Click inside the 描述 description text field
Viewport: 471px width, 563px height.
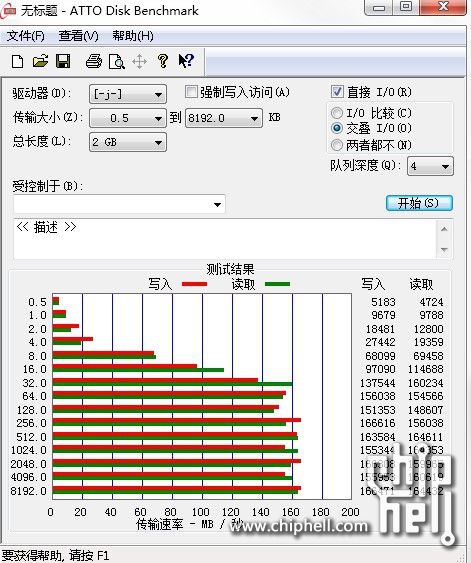tap(225, 238)
